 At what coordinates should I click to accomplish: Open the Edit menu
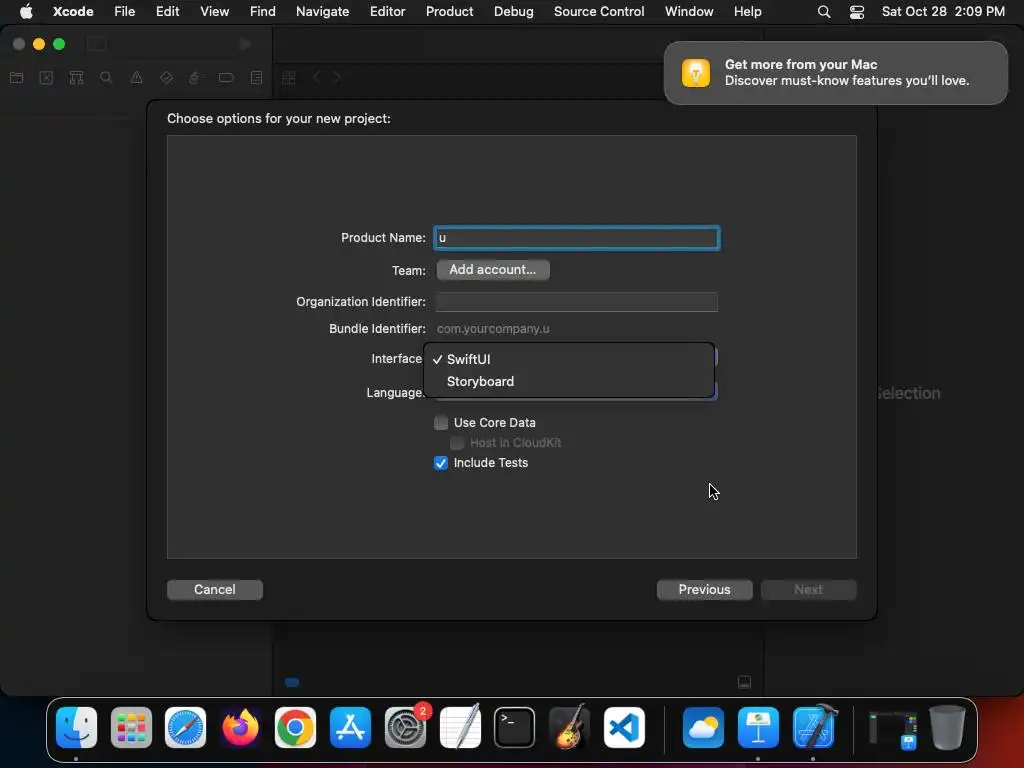(x=167, y=12)
